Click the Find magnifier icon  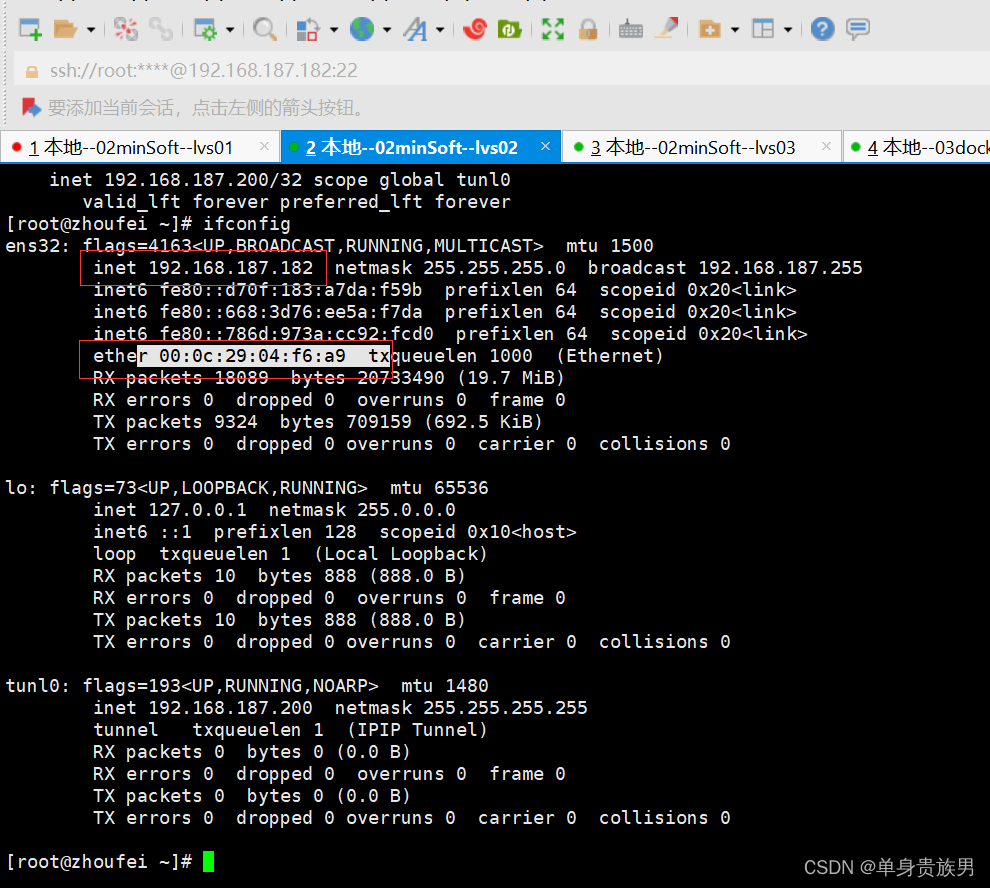[x=264, y=29]
